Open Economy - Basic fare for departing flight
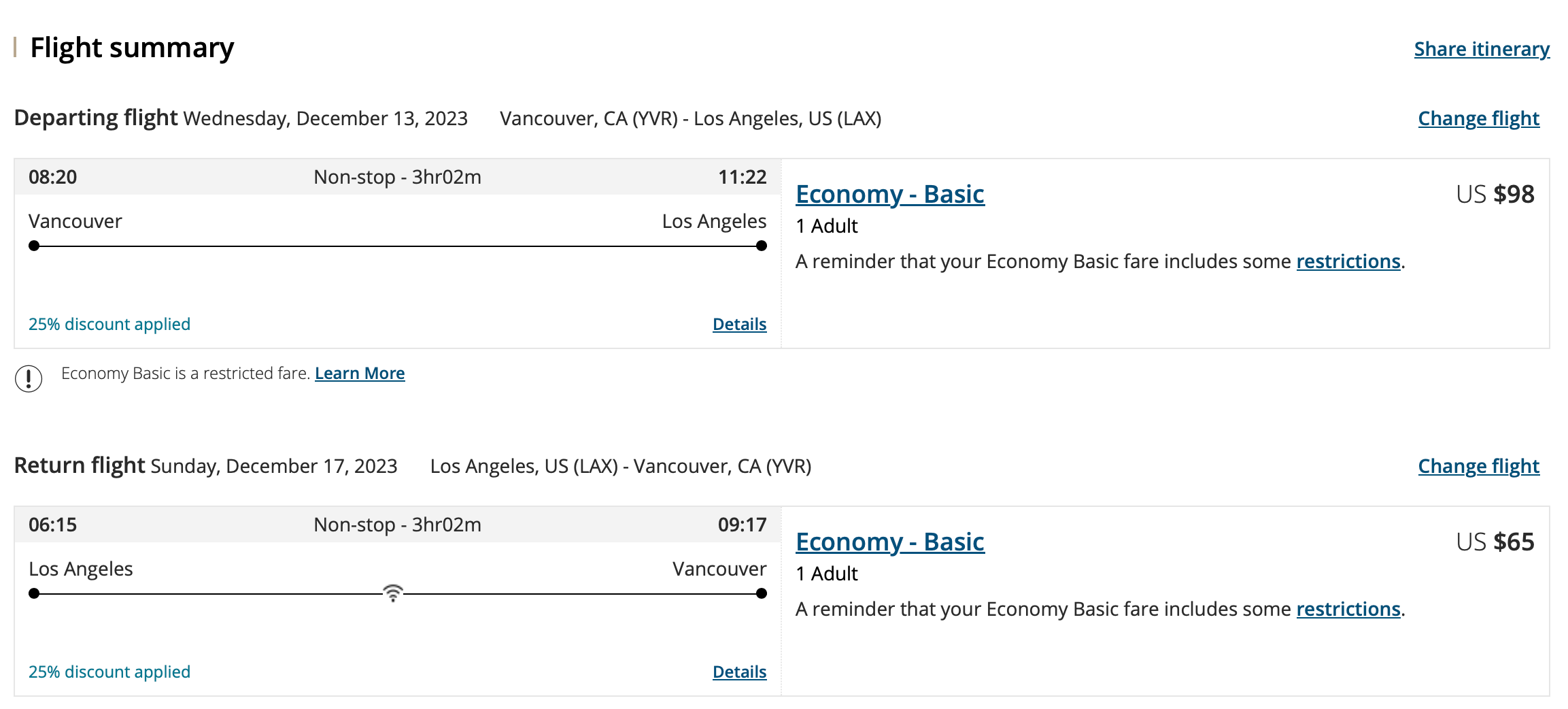The image size is (1568, 709). [889, 195]
